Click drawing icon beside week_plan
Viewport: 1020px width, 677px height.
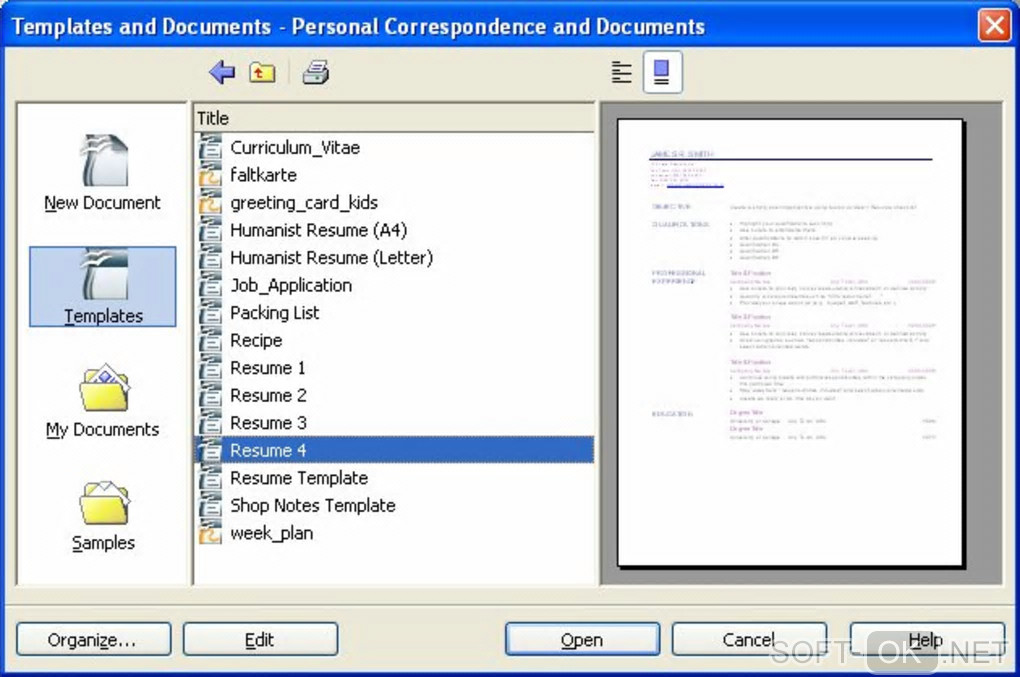click(210, 532)
